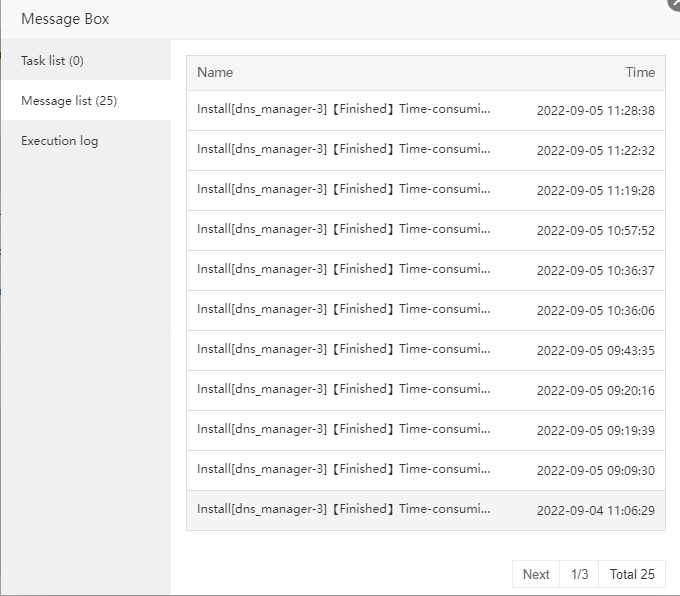Select the Message list tab
Image resolution: width=680 pixels, height=596 pixels.
point(69,101)
